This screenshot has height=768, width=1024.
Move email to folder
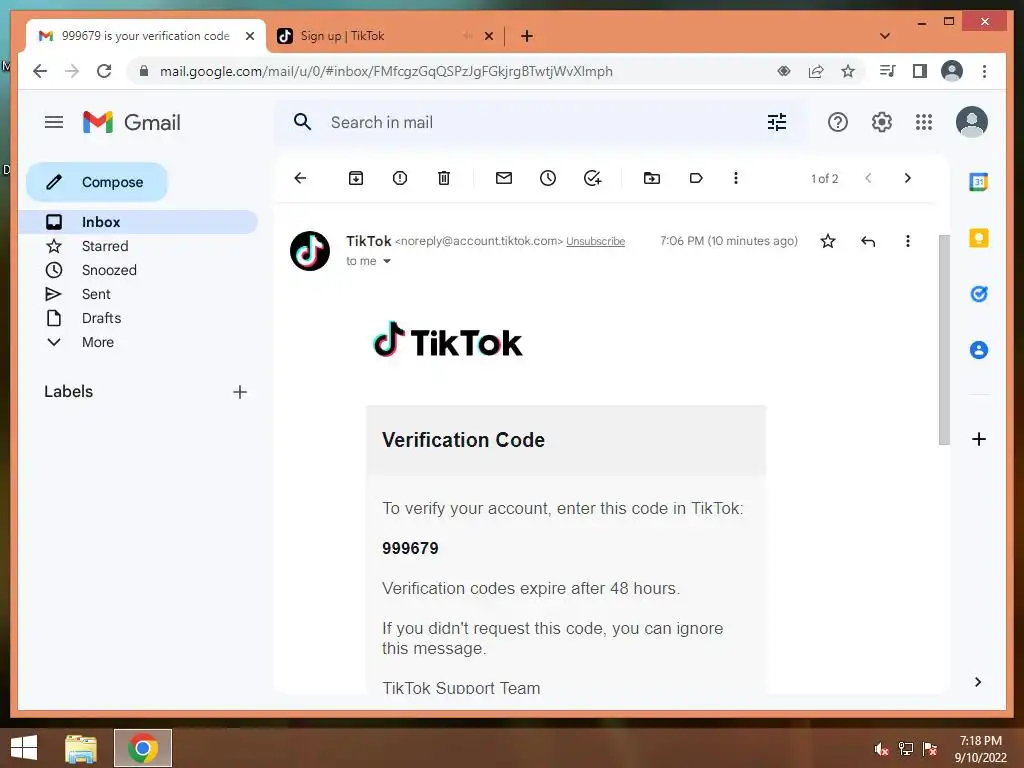pyautogui.click(x=652, y=178)
